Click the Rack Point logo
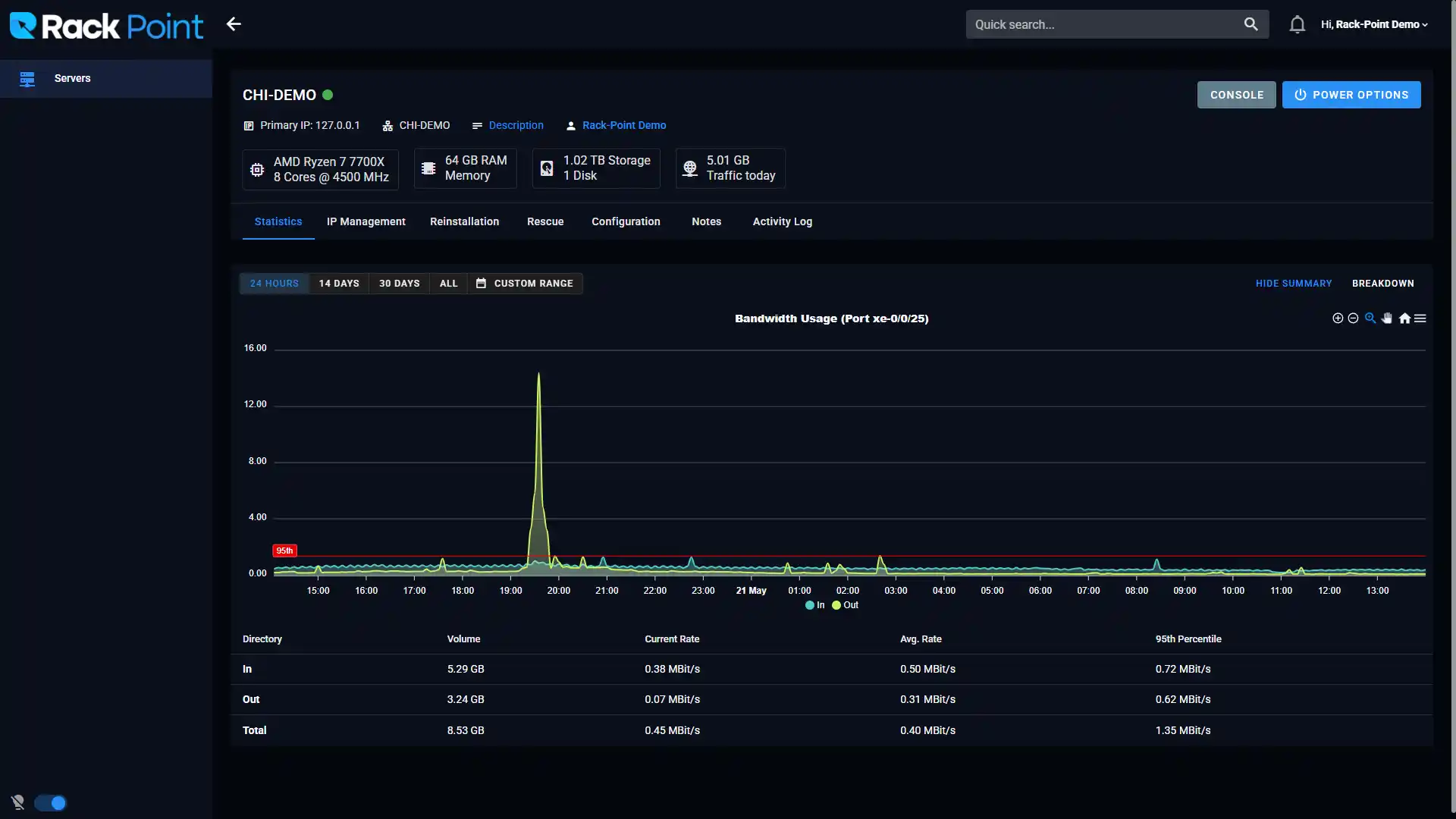Viewport: 1456px width, 819px height. pyautogui.click(x=106, y=25)
